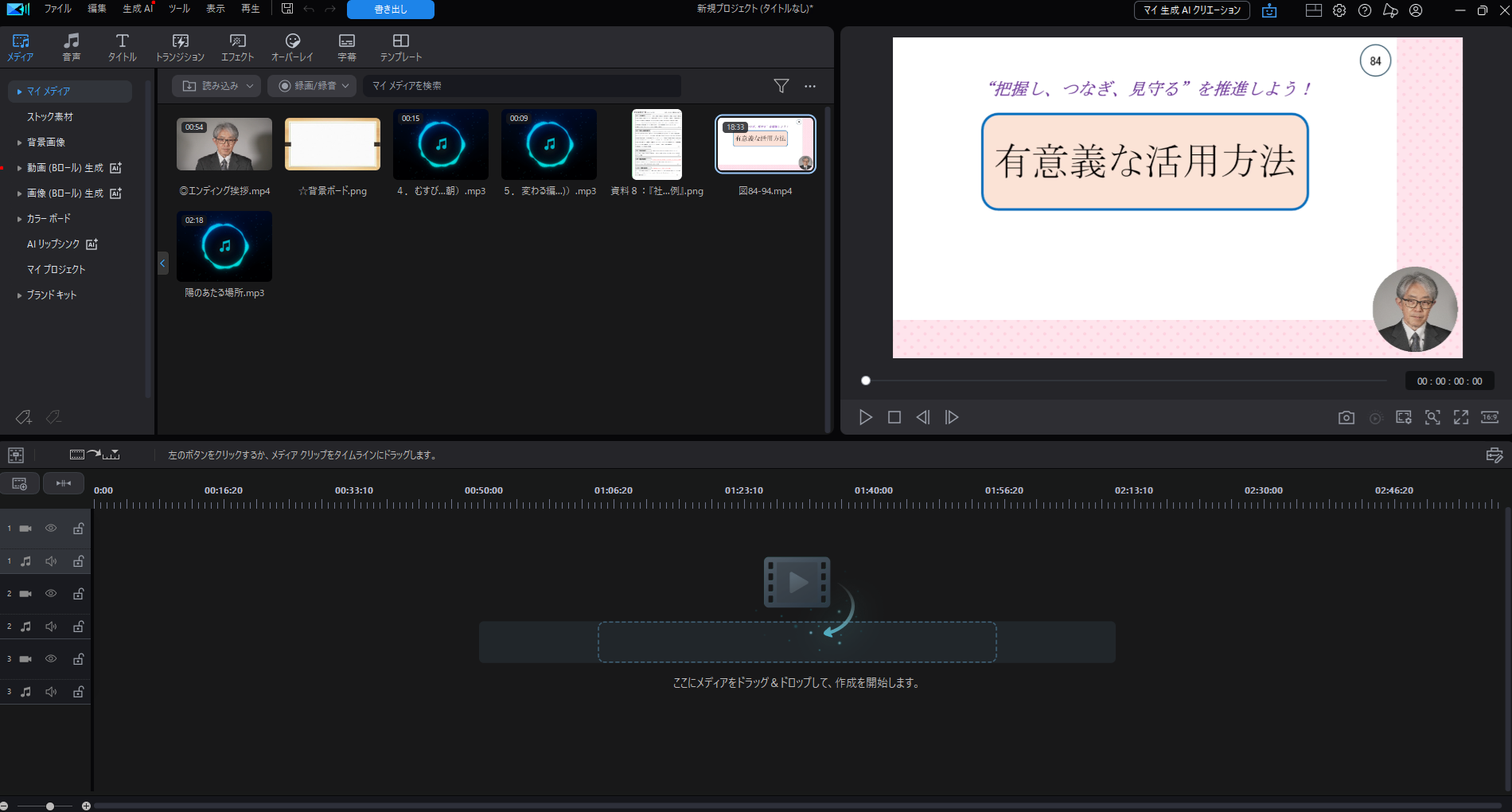
Task: Click the timeline zoom slider handle
Action: (x=50, y=806)
